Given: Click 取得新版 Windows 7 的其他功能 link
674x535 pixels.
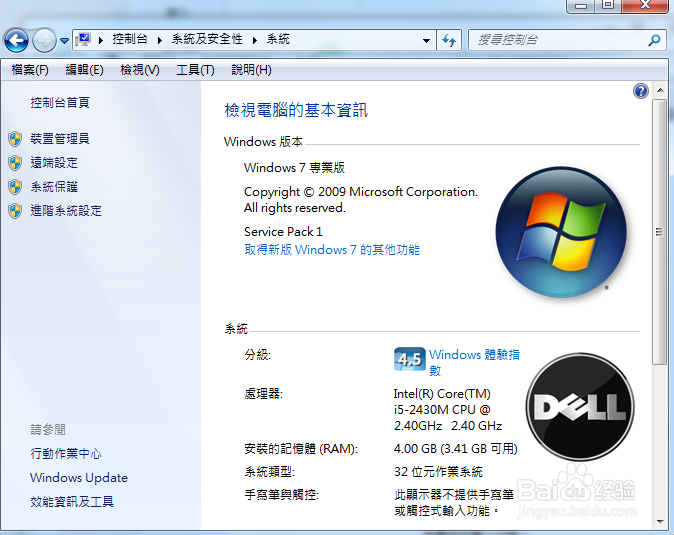Looking at the screenshot, I should 332,250.
